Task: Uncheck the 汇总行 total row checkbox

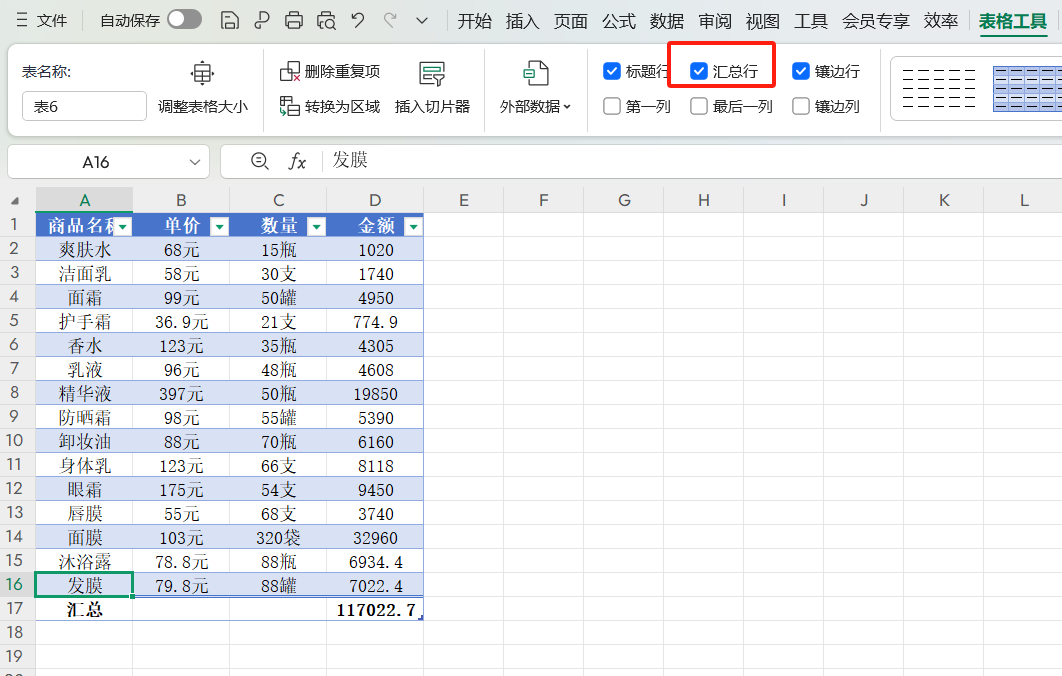Action: (x=698, y=71)
